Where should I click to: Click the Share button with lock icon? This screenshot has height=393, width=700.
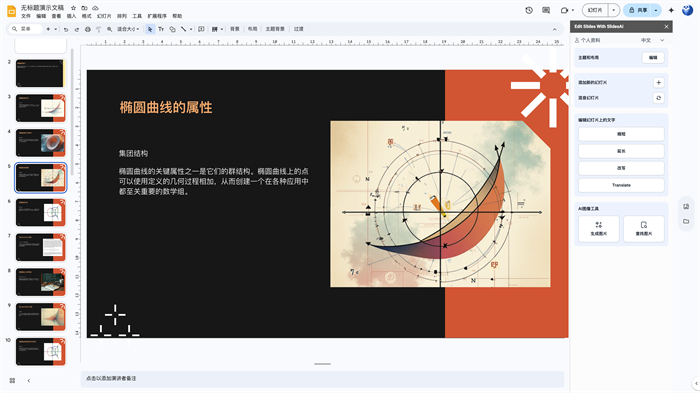(x=638, y=10)
